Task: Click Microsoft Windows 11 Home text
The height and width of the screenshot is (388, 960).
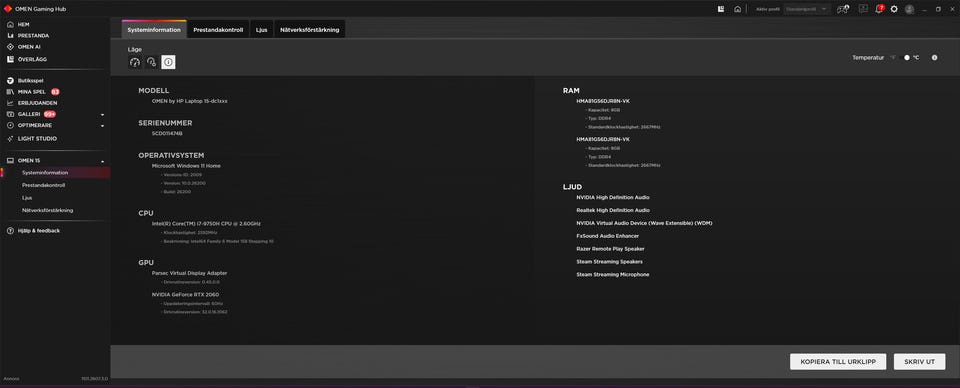Action: 186,165
